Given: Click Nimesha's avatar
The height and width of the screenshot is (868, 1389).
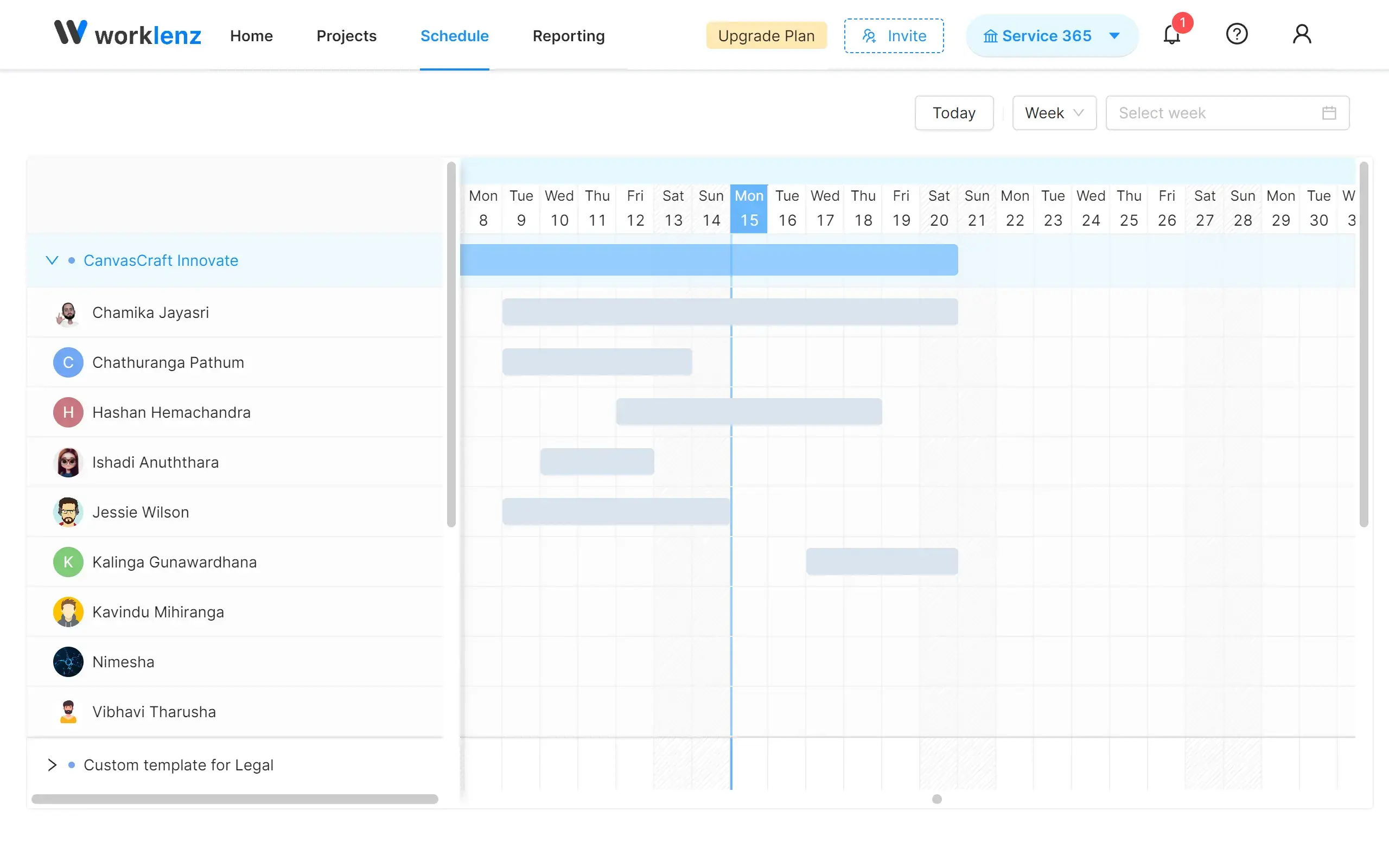Looking at the screenshot, I should (x=68, y=662).
